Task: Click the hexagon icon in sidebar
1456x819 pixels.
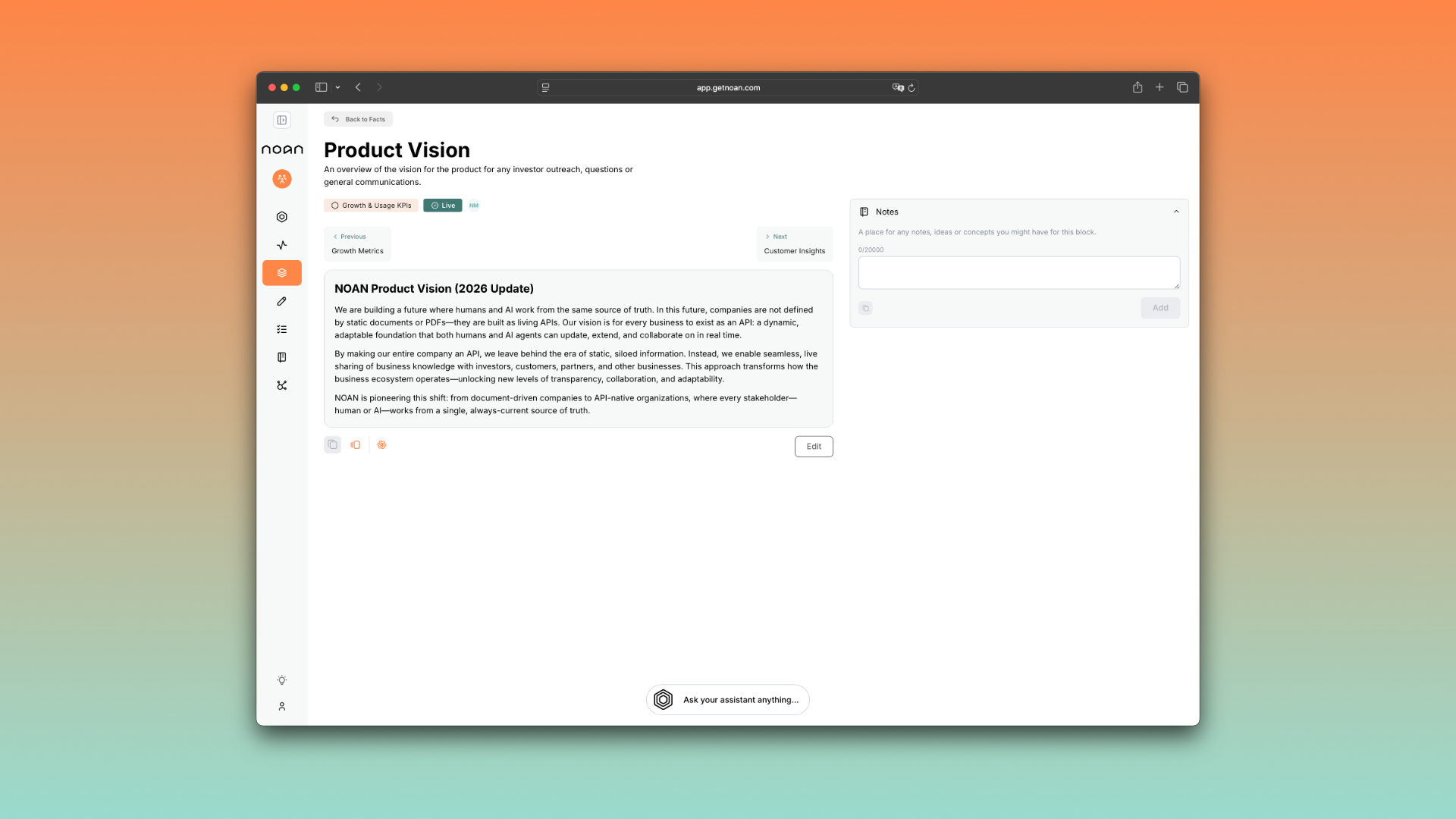Action: pos(282,217)
